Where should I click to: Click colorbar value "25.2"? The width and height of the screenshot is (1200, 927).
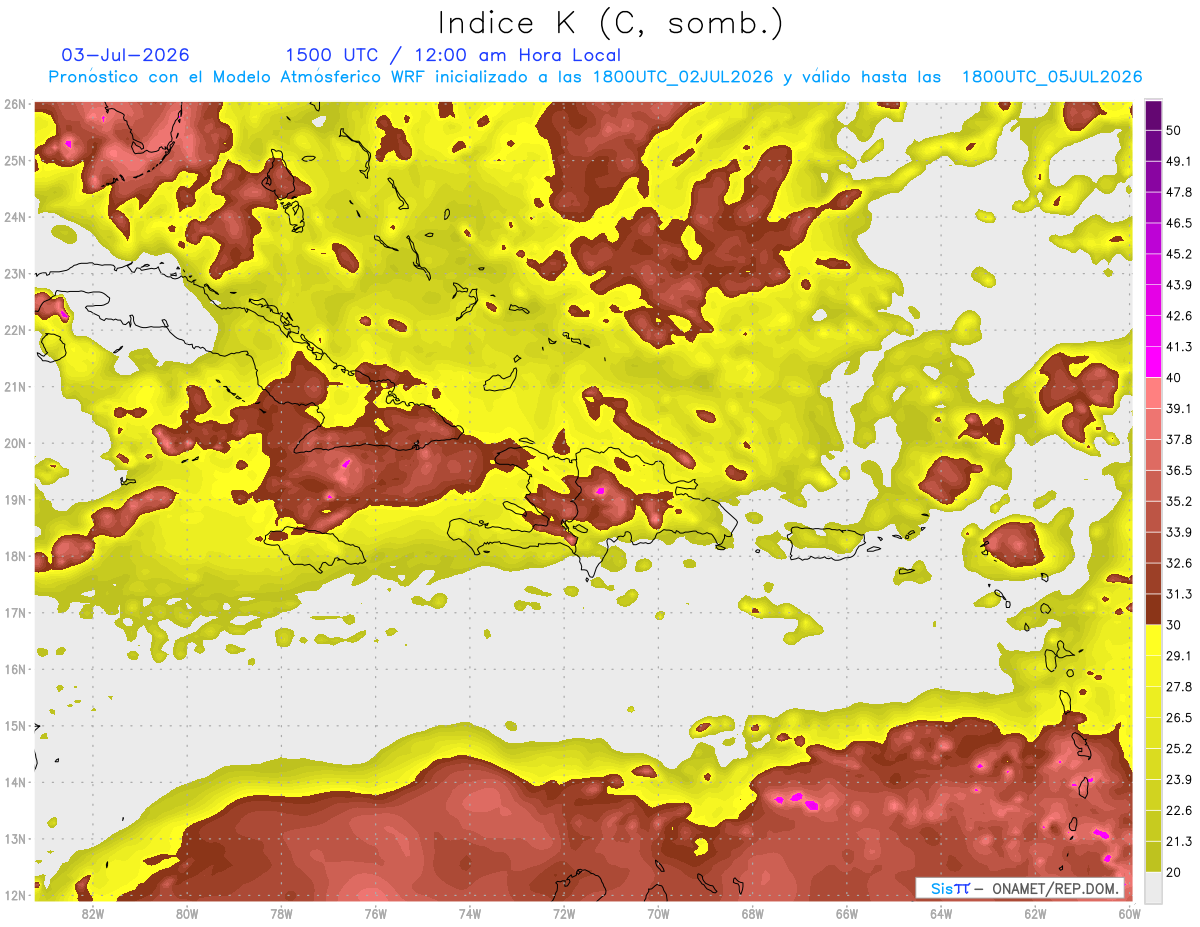click(1178, 749)
